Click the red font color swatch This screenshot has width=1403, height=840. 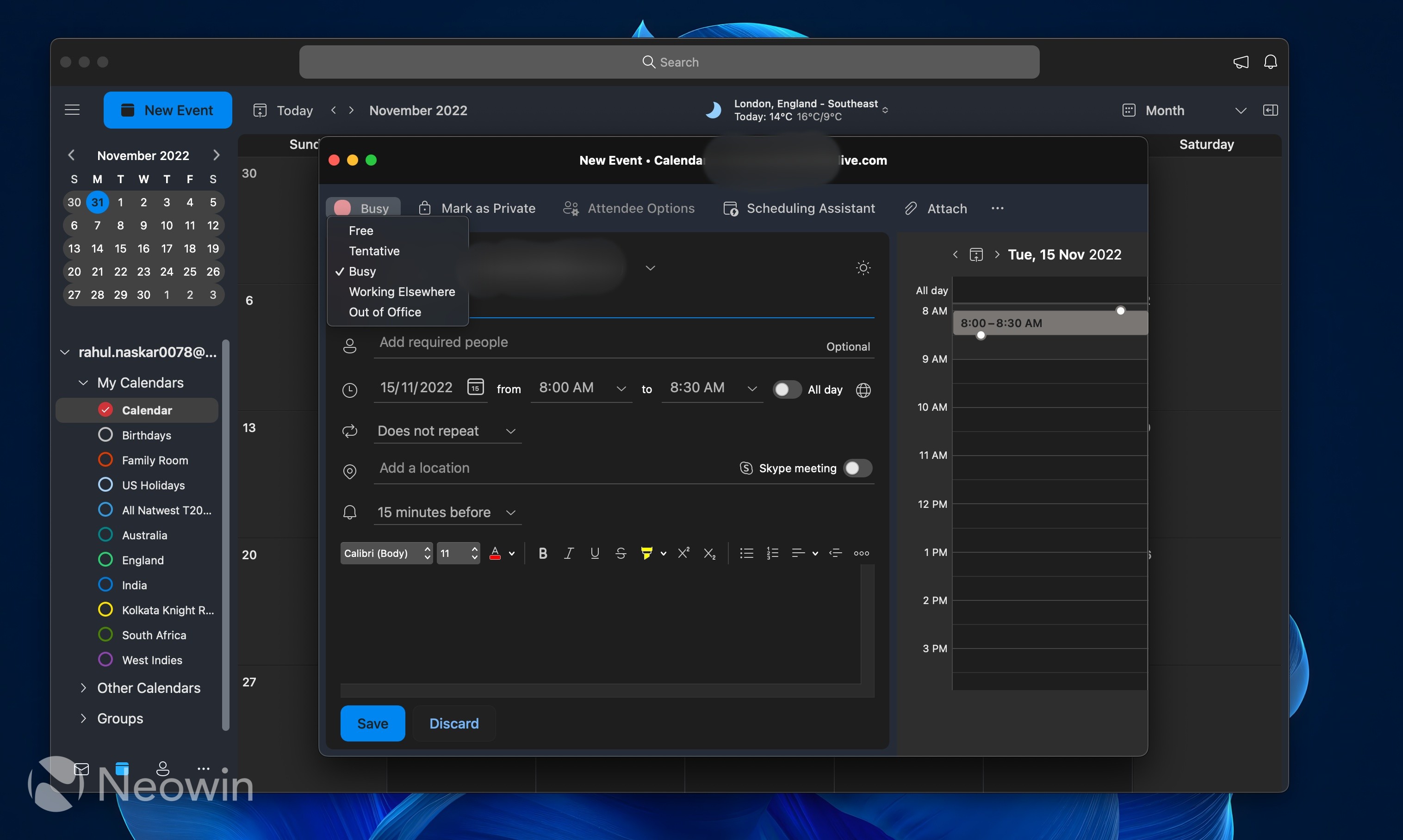coord(495,553)
